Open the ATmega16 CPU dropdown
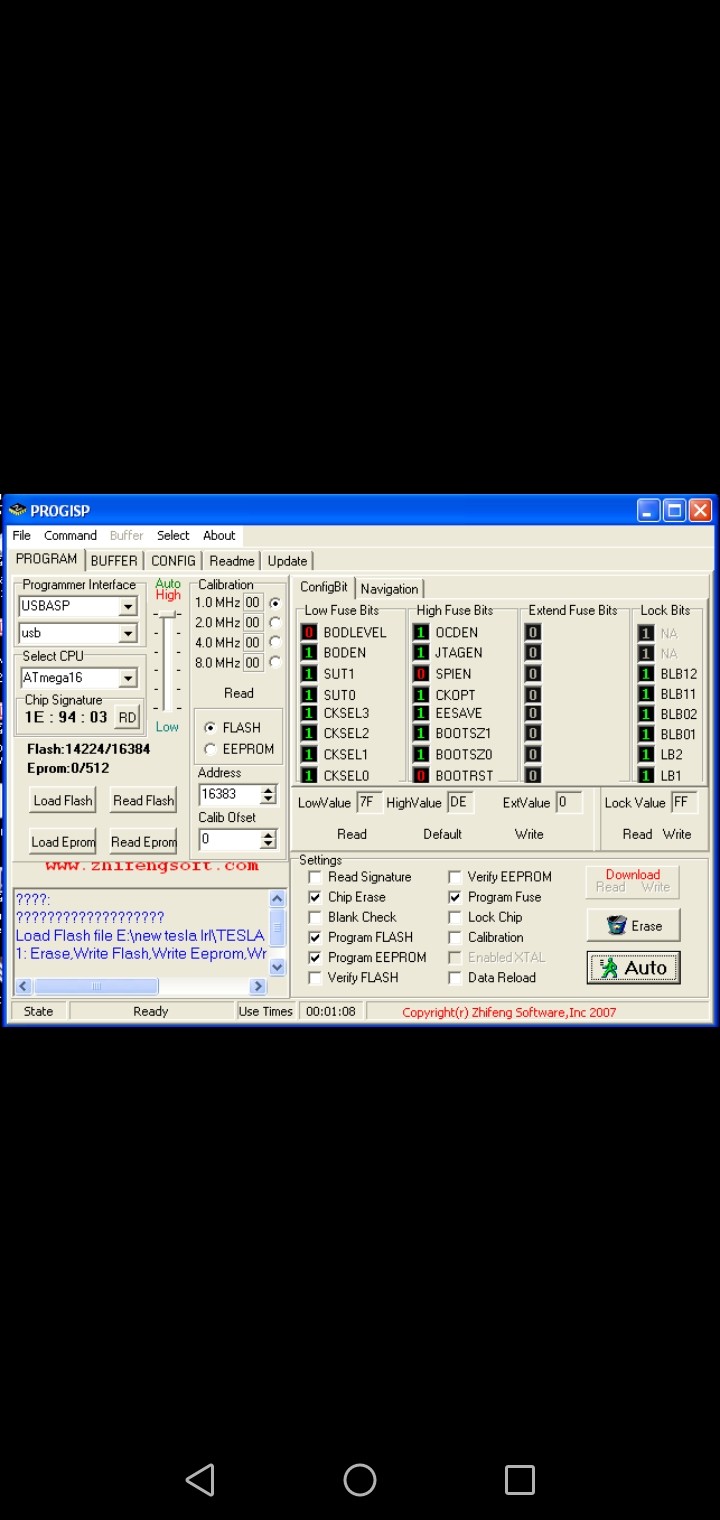720x1520 pixels. (127, 678)
